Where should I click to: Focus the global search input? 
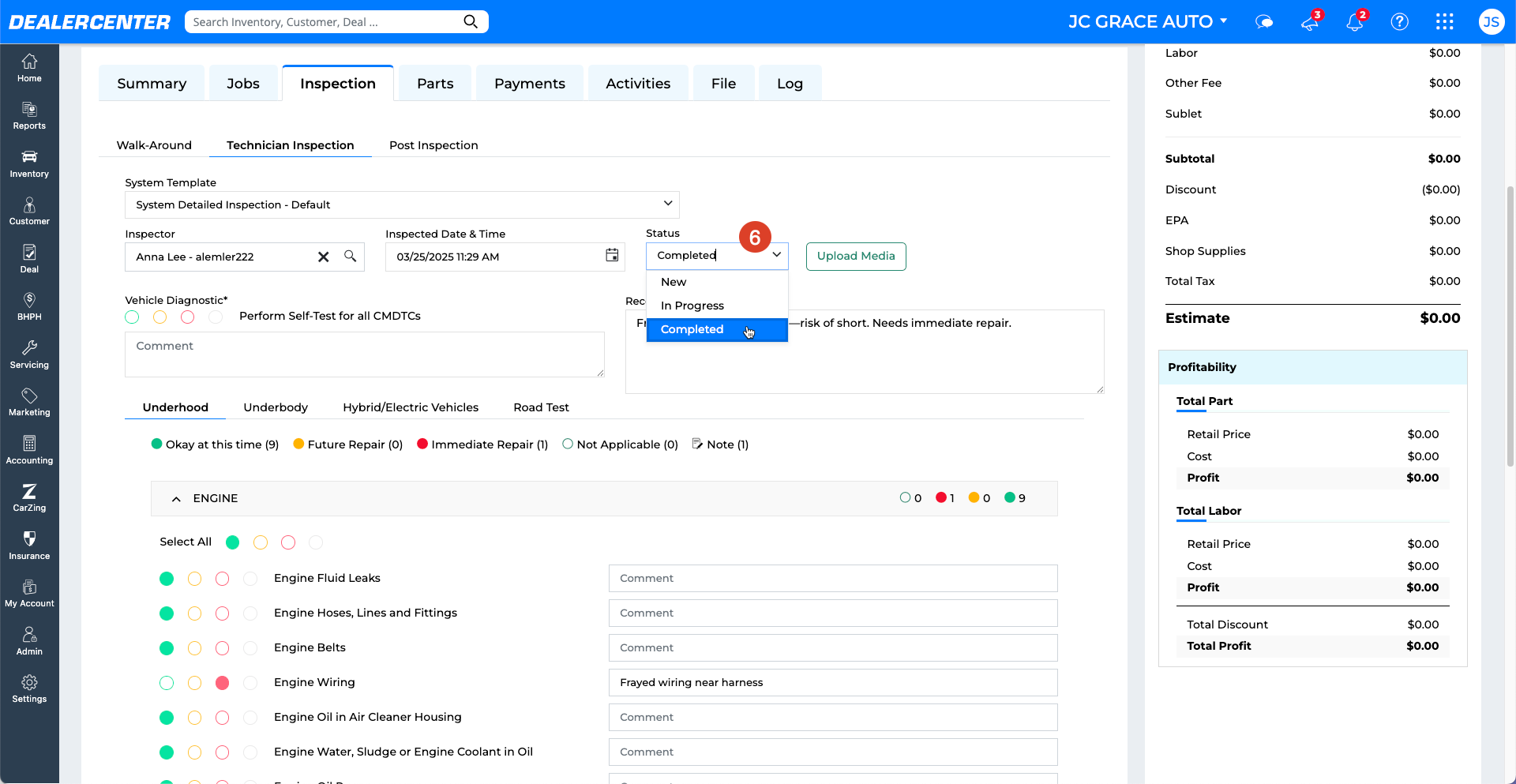(324, 22)
